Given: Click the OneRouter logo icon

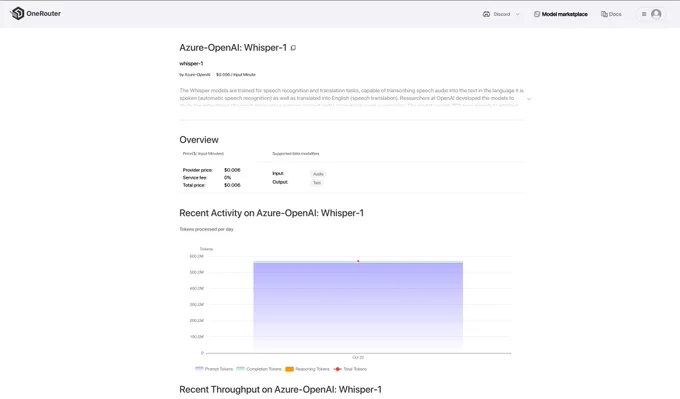Looking at the screenshot, I should click(17, 13).
